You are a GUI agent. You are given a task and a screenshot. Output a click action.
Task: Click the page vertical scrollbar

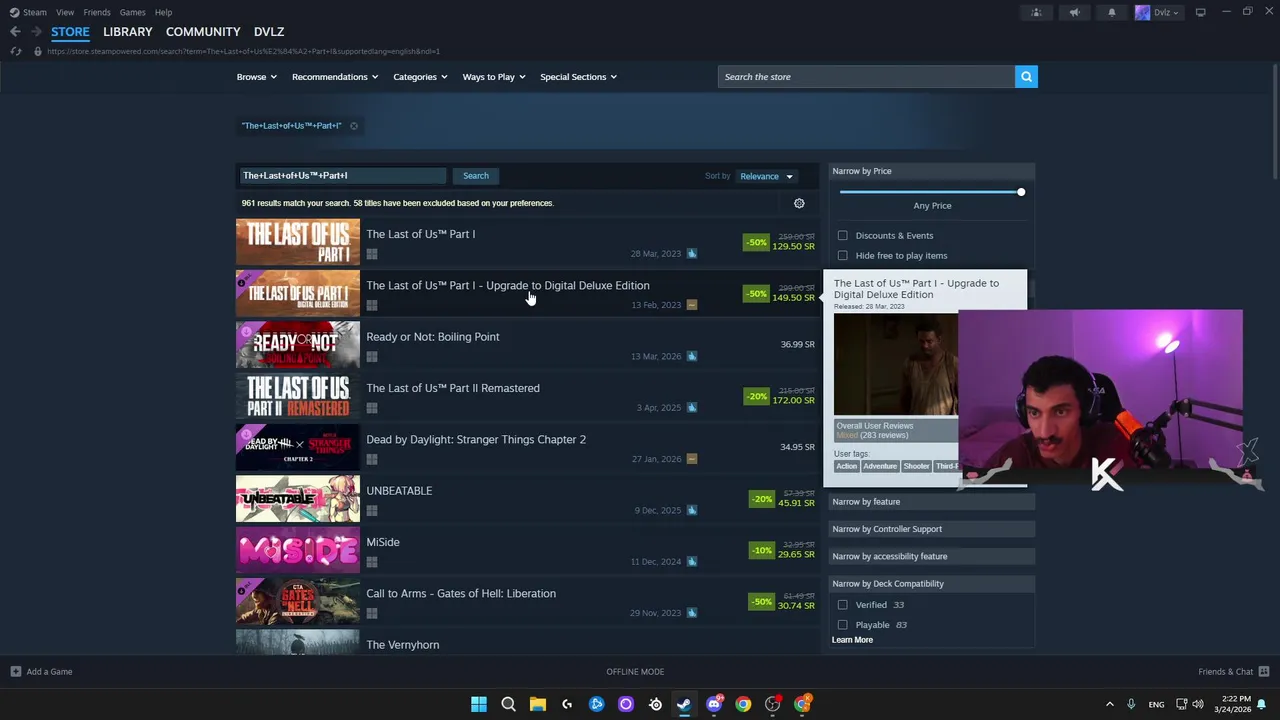point(1273,120)
